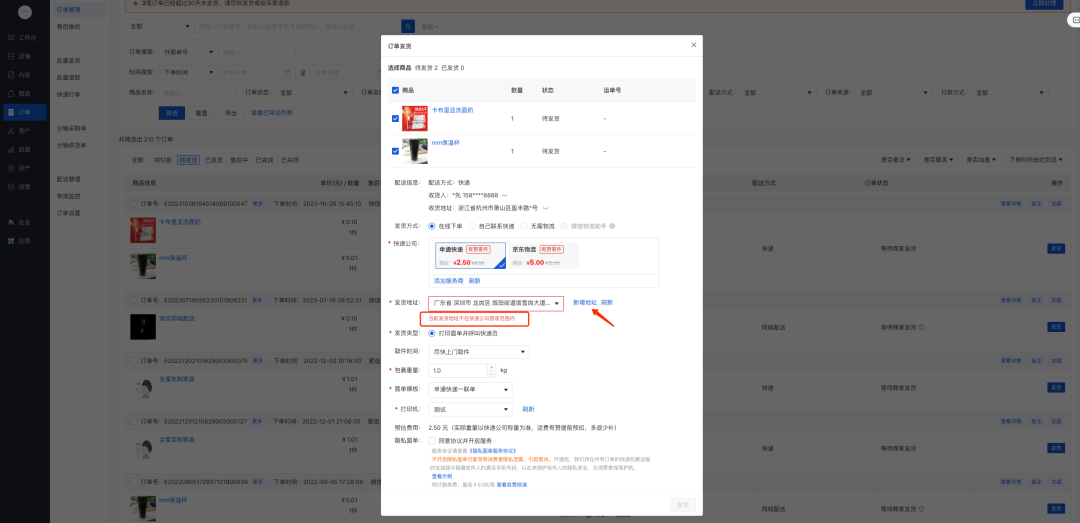Open 取件时间 dropdown
The height and width of the screenshot is (523, 1080).
[x=479, y=352]
